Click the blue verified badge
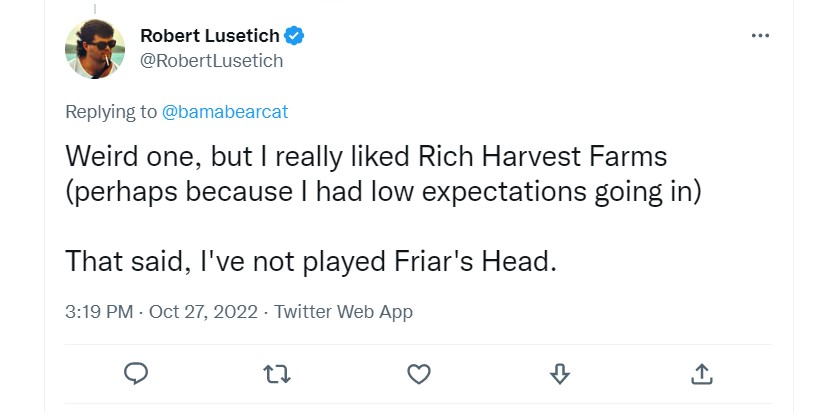815x413 pixels. pos(294,36)
